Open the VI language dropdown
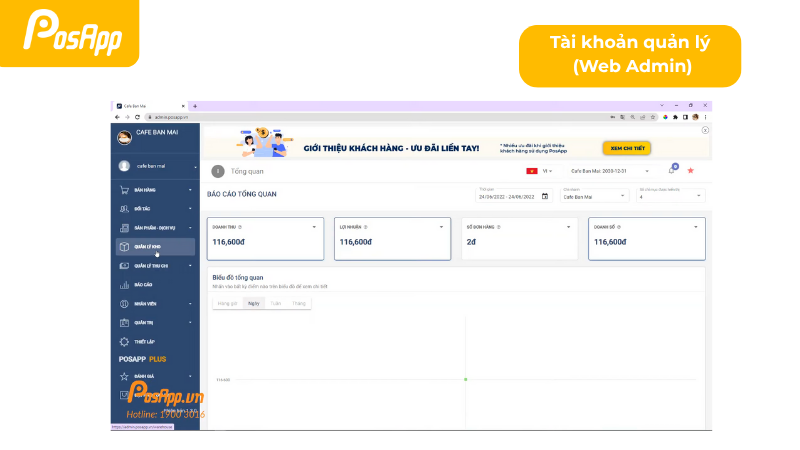Viewport: 800px width, 450px height. pos(547,171)
